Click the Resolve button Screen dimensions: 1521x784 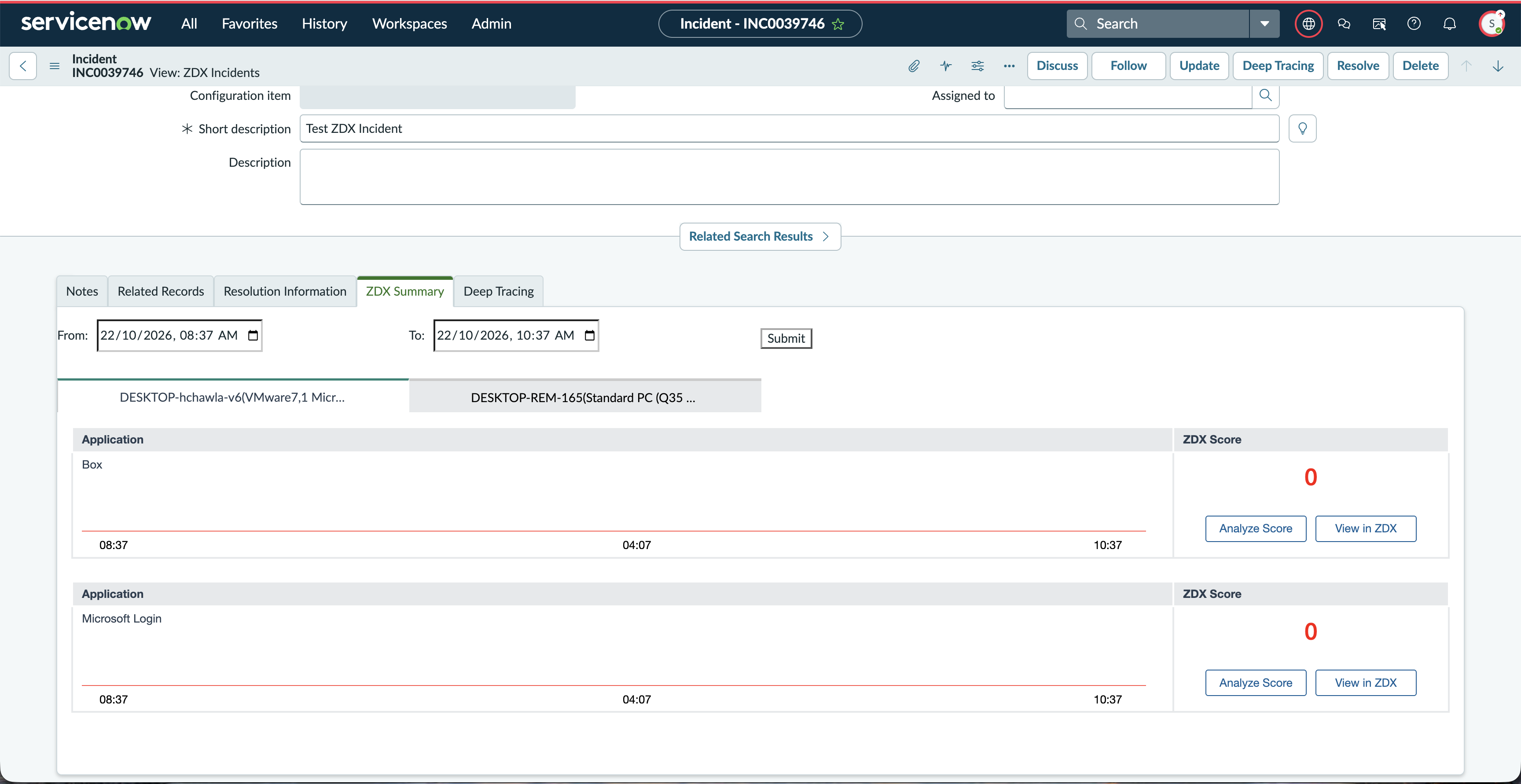(1358, 66)
